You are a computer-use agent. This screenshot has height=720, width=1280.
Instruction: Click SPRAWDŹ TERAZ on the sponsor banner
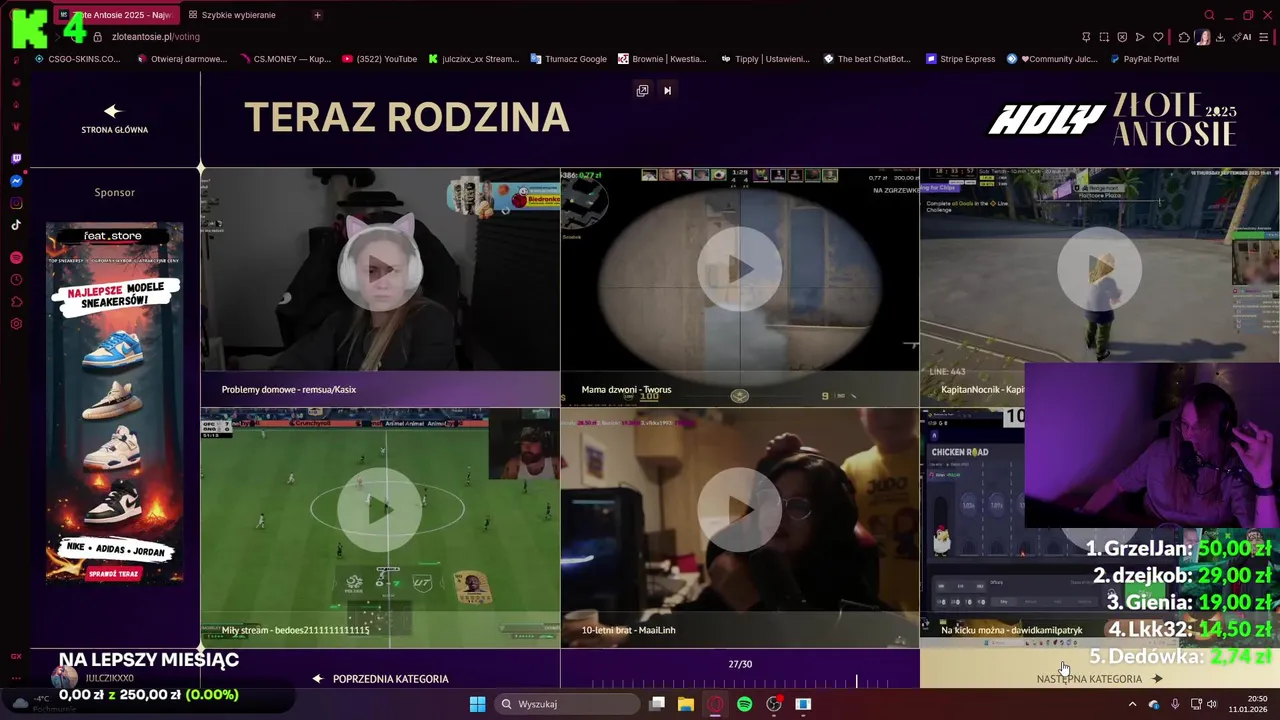click(114, 574)
